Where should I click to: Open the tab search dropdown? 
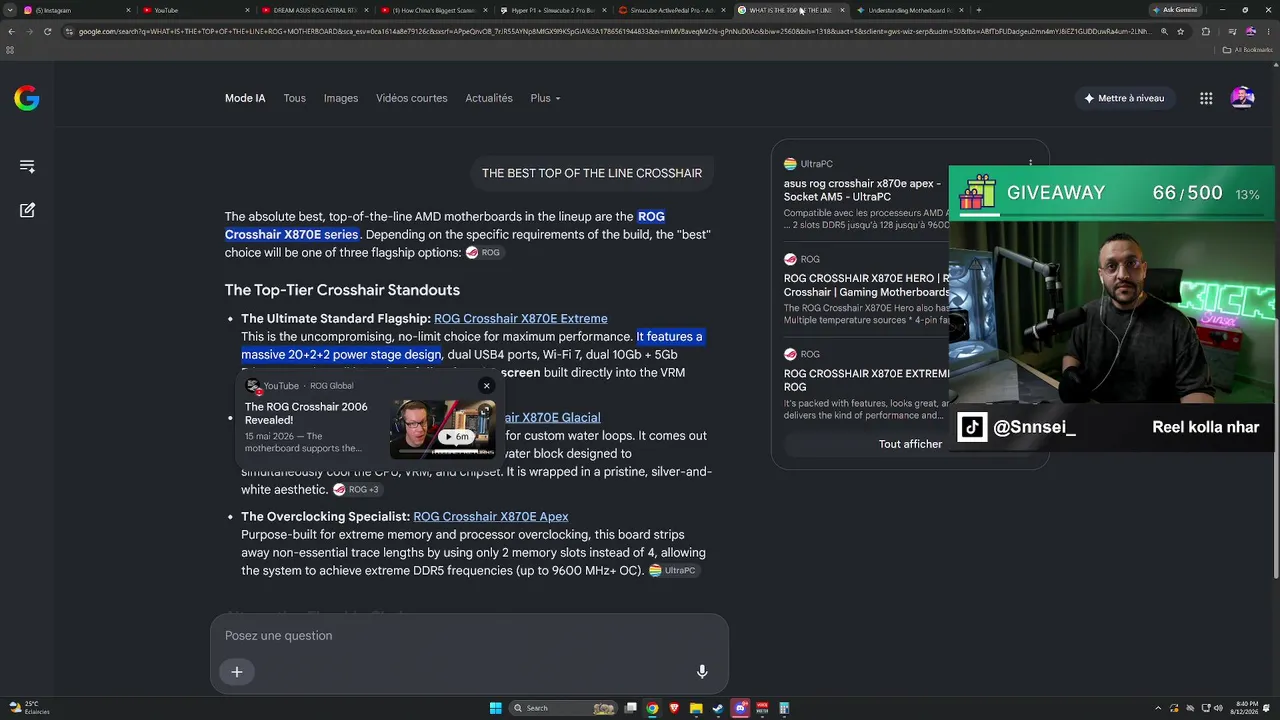click(10, 10)
